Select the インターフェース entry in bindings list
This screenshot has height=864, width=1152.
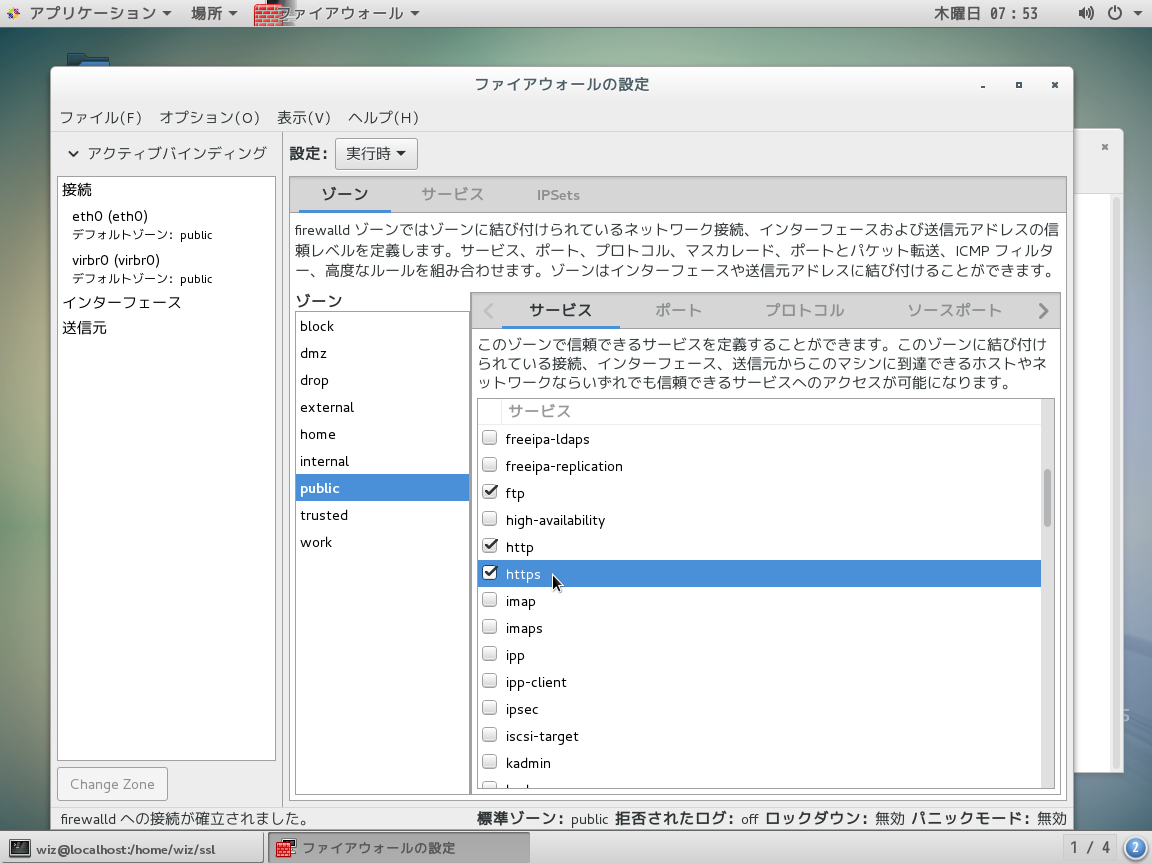tap(166, 303)
